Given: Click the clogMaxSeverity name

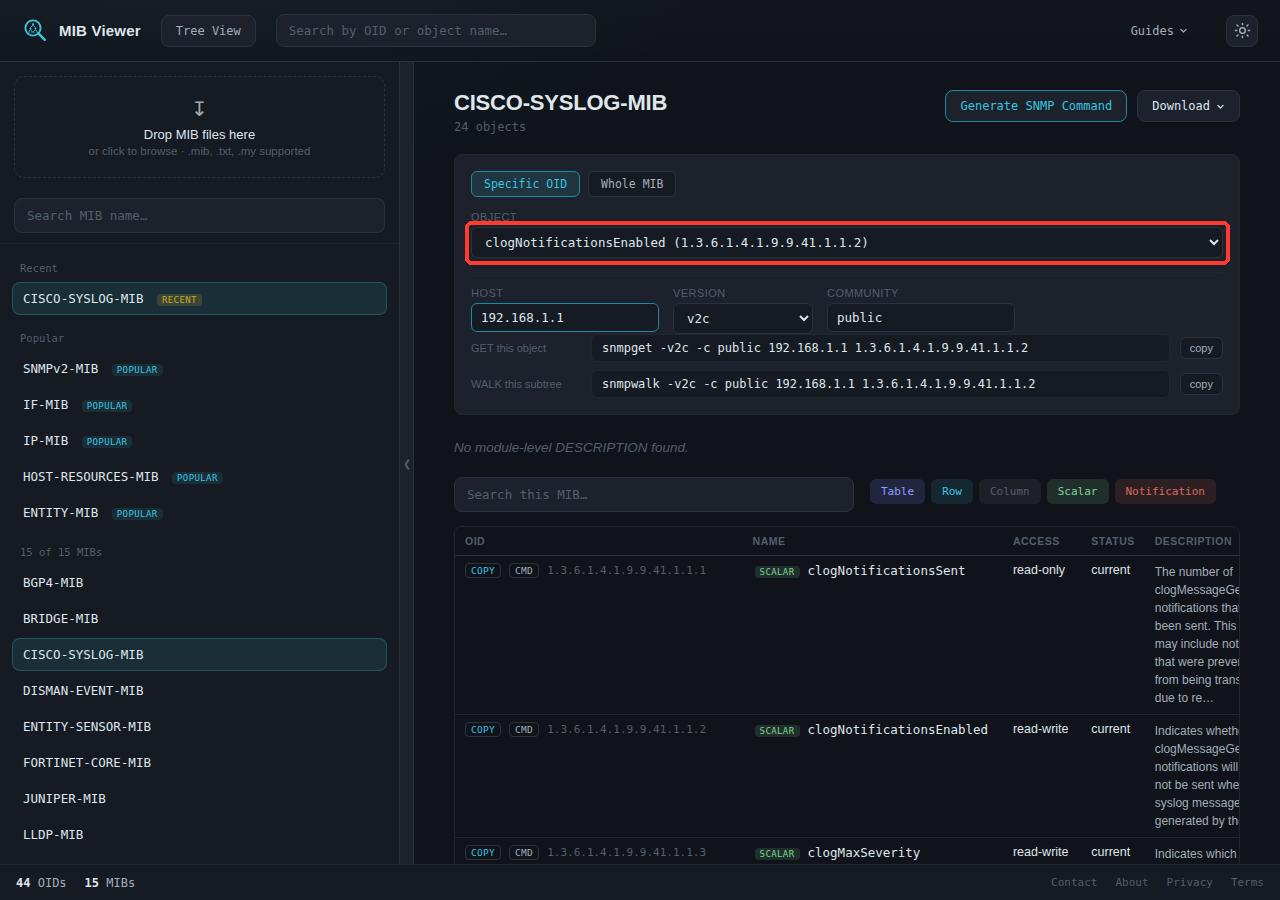Looking at the screenshot, I should [x=863, y=853].
